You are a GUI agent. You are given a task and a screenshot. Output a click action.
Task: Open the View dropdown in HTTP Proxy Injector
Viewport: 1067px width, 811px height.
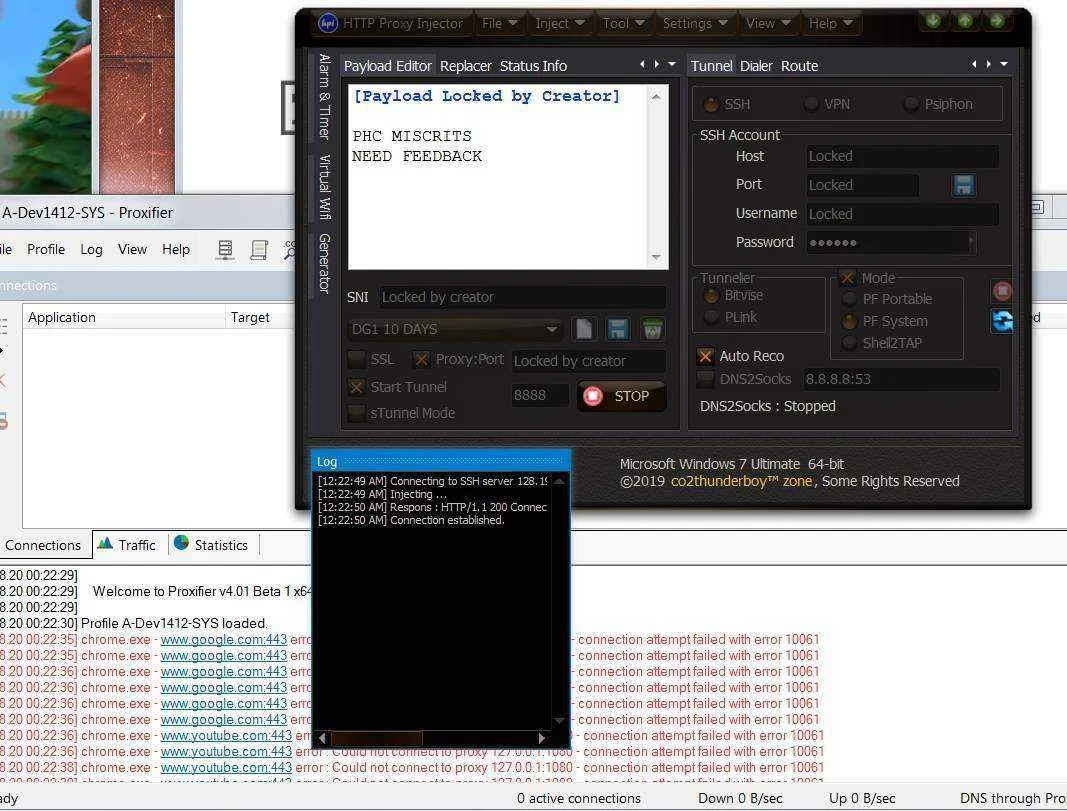click(768, 23)
